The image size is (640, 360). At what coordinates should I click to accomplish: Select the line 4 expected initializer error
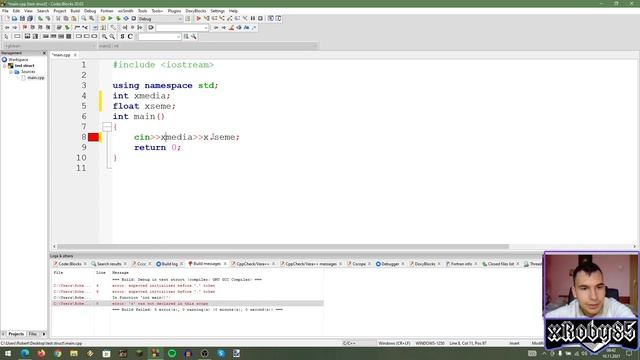[188, 286]
